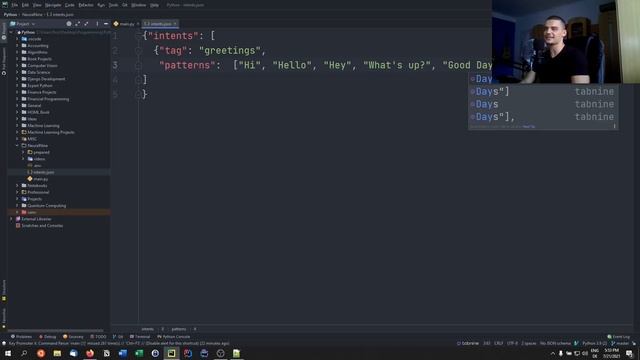
Task: Expand the Django Development folder
Action: (x=17, y=79)
